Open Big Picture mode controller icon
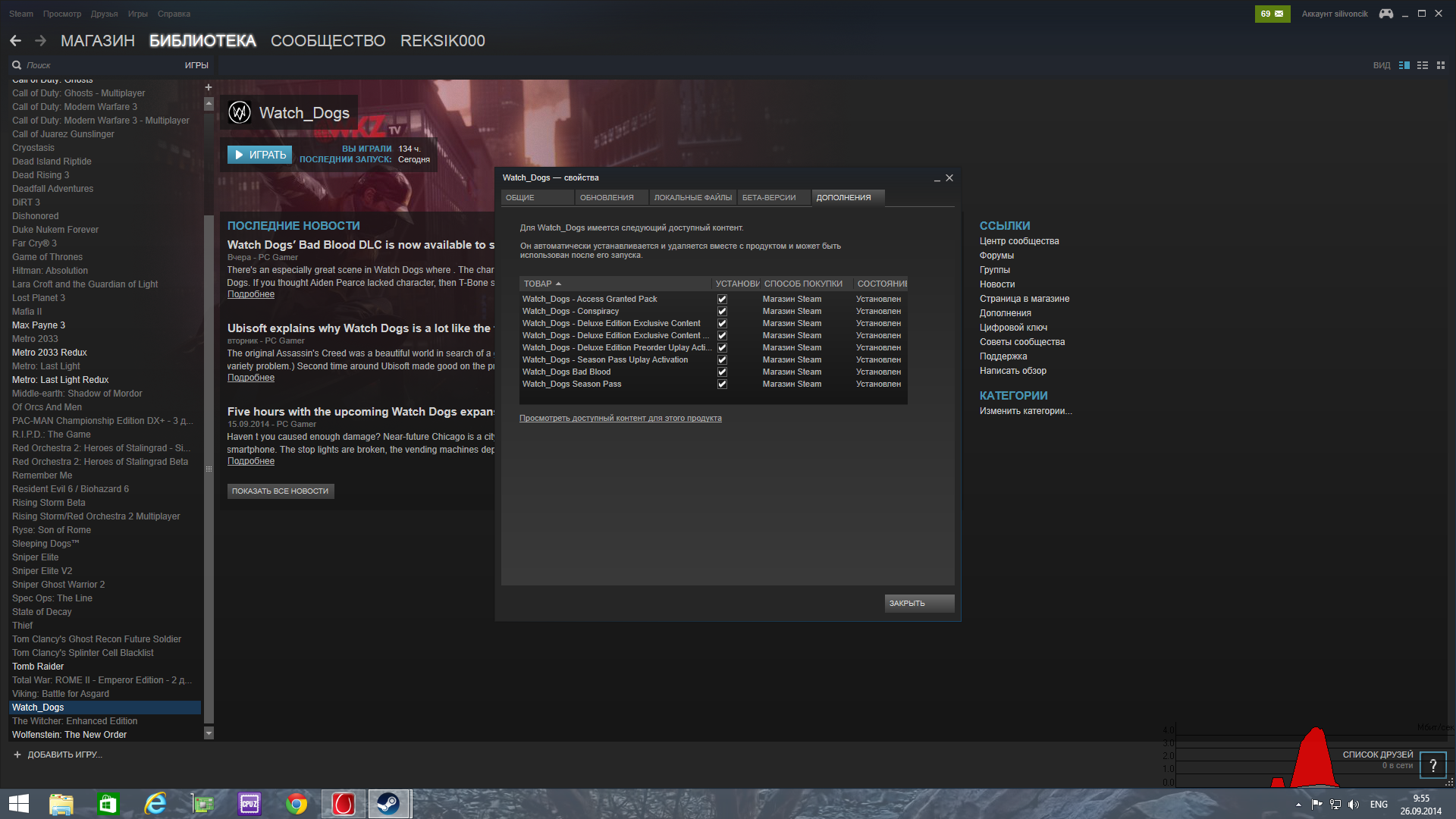Screen dimensions: 1456x819 click(x=1385, y=14)
